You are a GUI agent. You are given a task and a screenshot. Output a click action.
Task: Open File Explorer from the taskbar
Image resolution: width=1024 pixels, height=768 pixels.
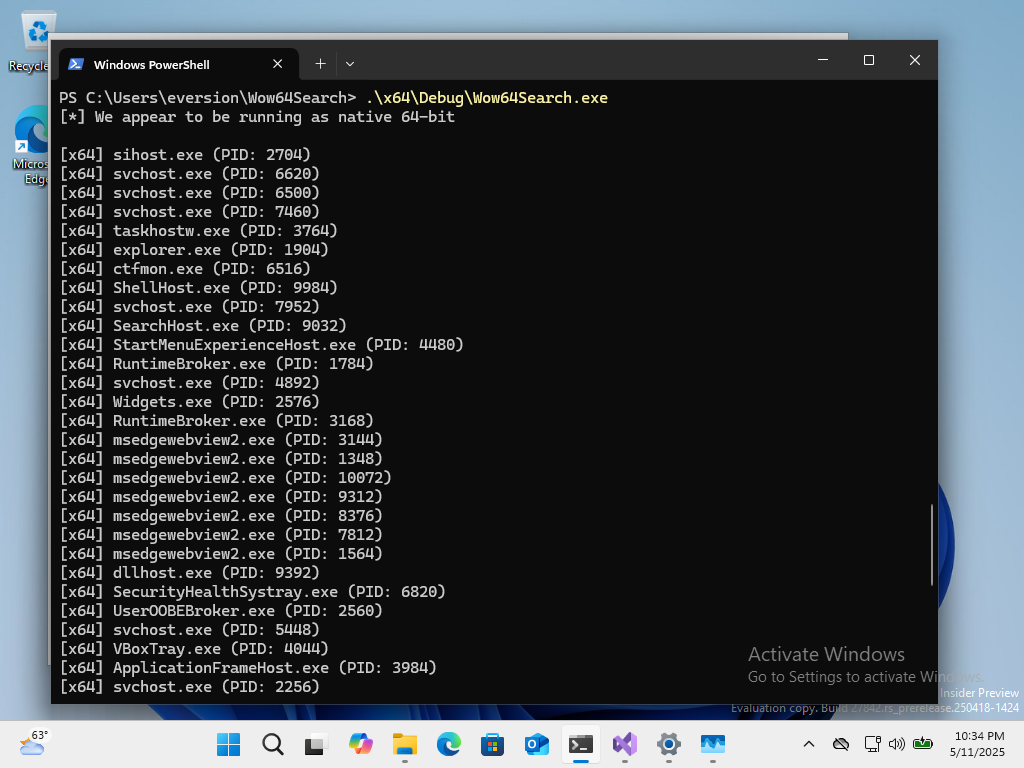(404, 744)
